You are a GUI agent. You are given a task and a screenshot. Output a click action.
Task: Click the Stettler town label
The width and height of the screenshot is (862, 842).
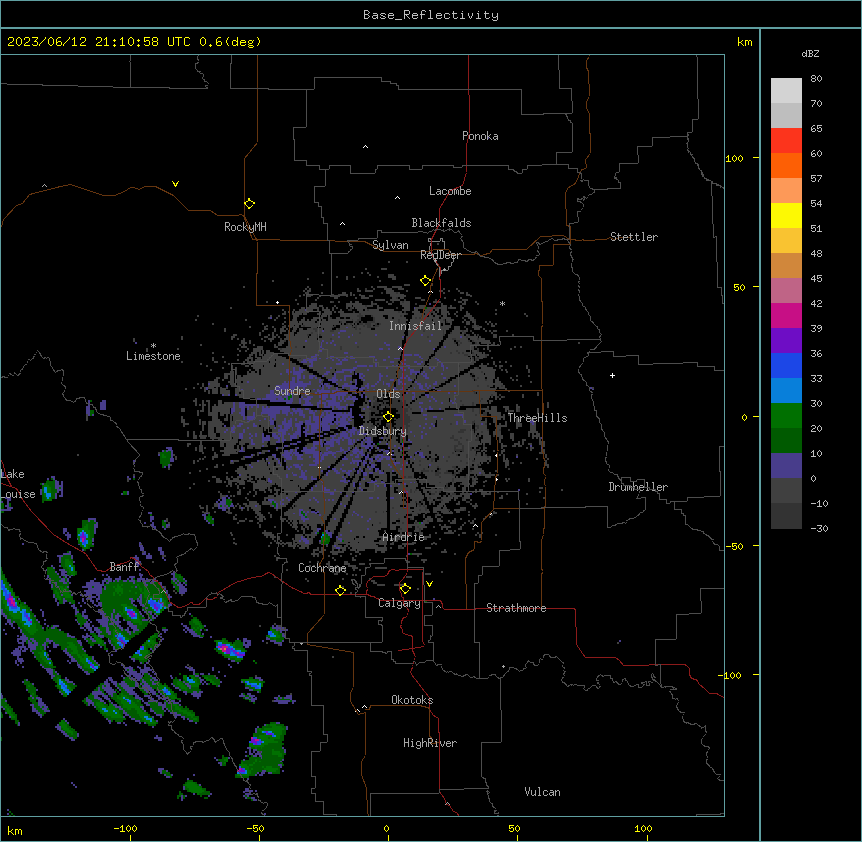tap(634, 237)
